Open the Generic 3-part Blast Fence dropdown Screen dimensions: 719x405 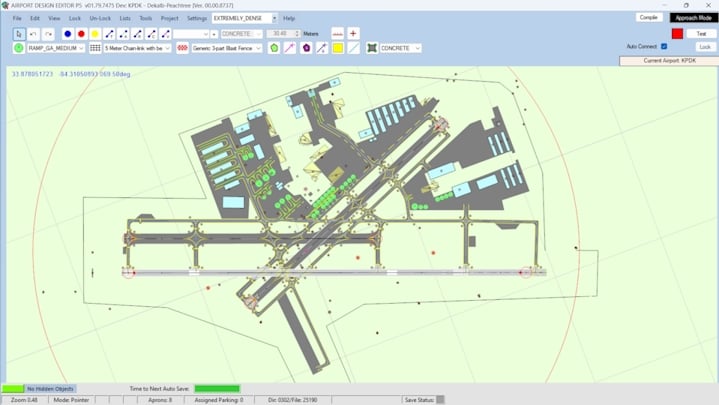[x=227, y=48]
